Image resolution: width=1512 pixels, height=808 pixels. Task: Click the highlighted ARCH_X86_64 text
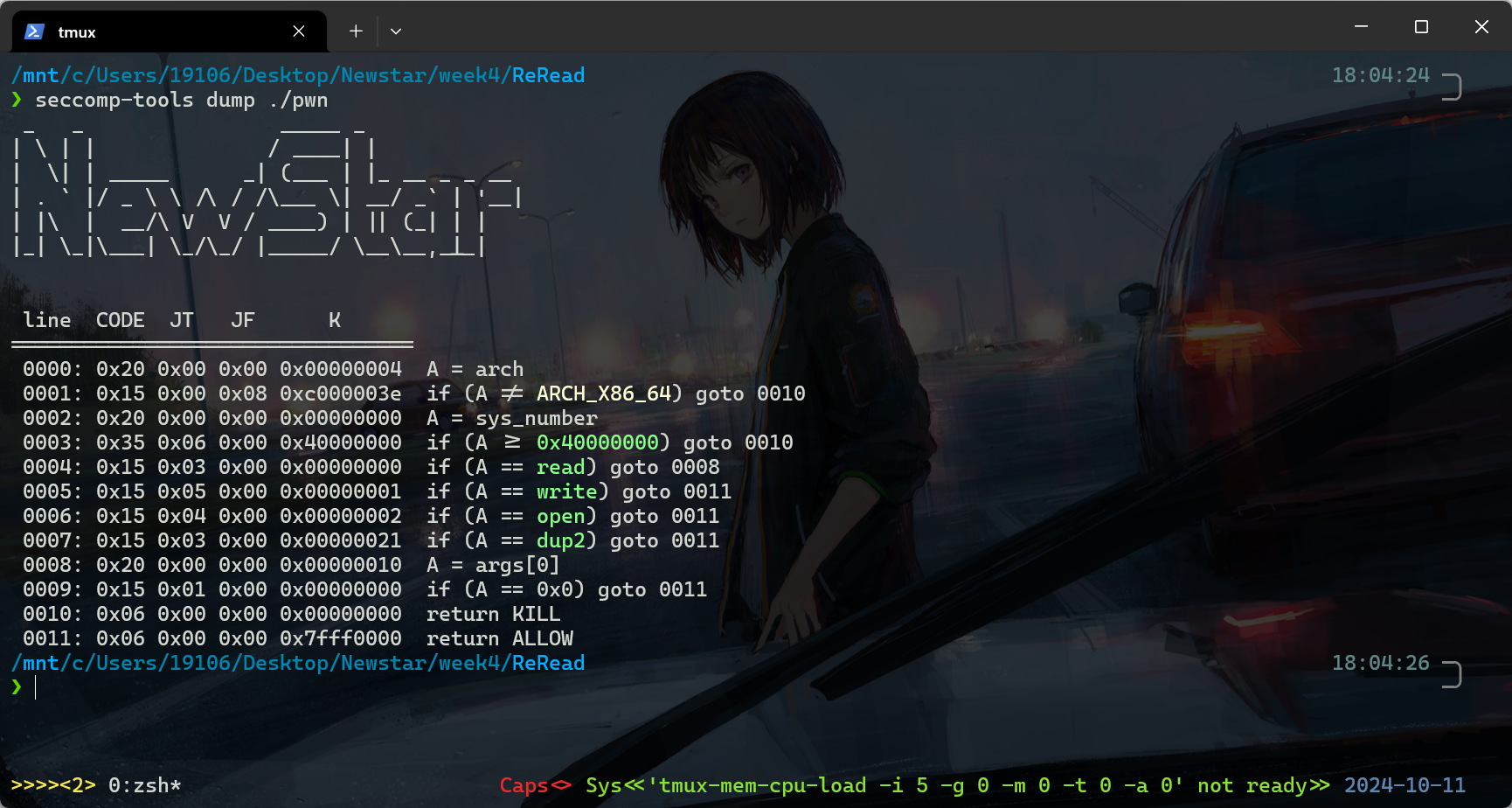[x=603, y=394]
